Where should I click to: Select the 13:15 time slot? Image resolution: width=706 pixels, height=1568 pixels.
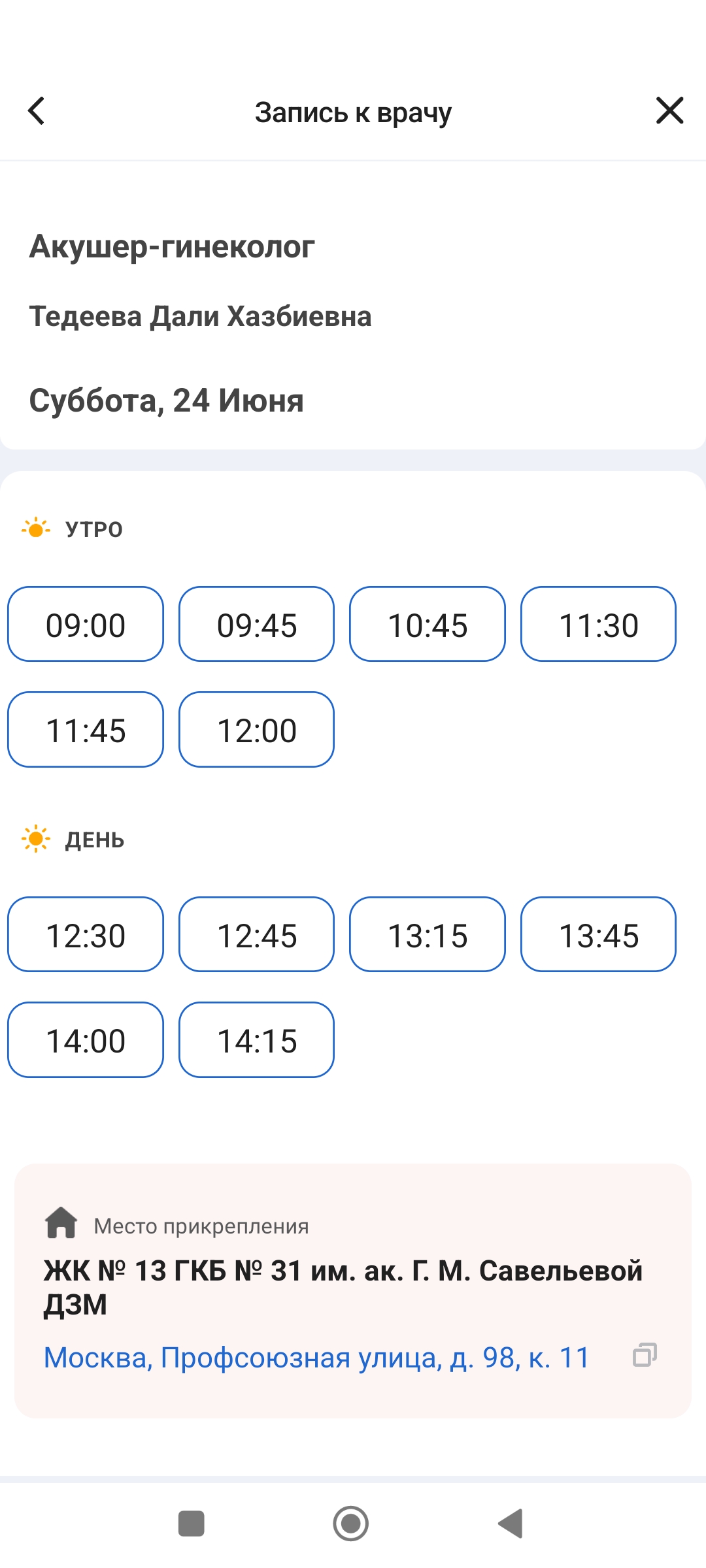point(428,935)
